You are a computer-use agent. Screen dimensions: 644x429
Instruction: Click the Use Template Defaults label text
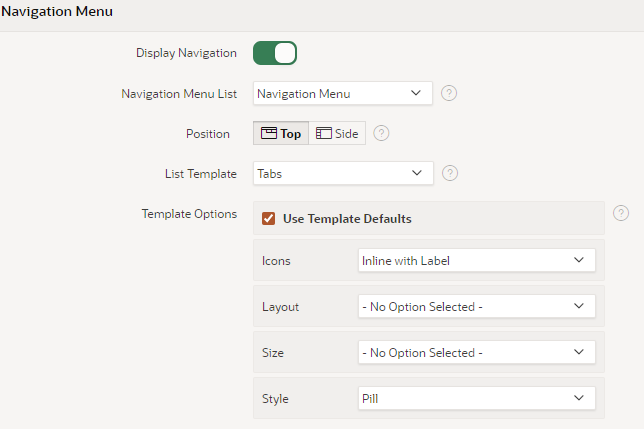click(347, 218)
